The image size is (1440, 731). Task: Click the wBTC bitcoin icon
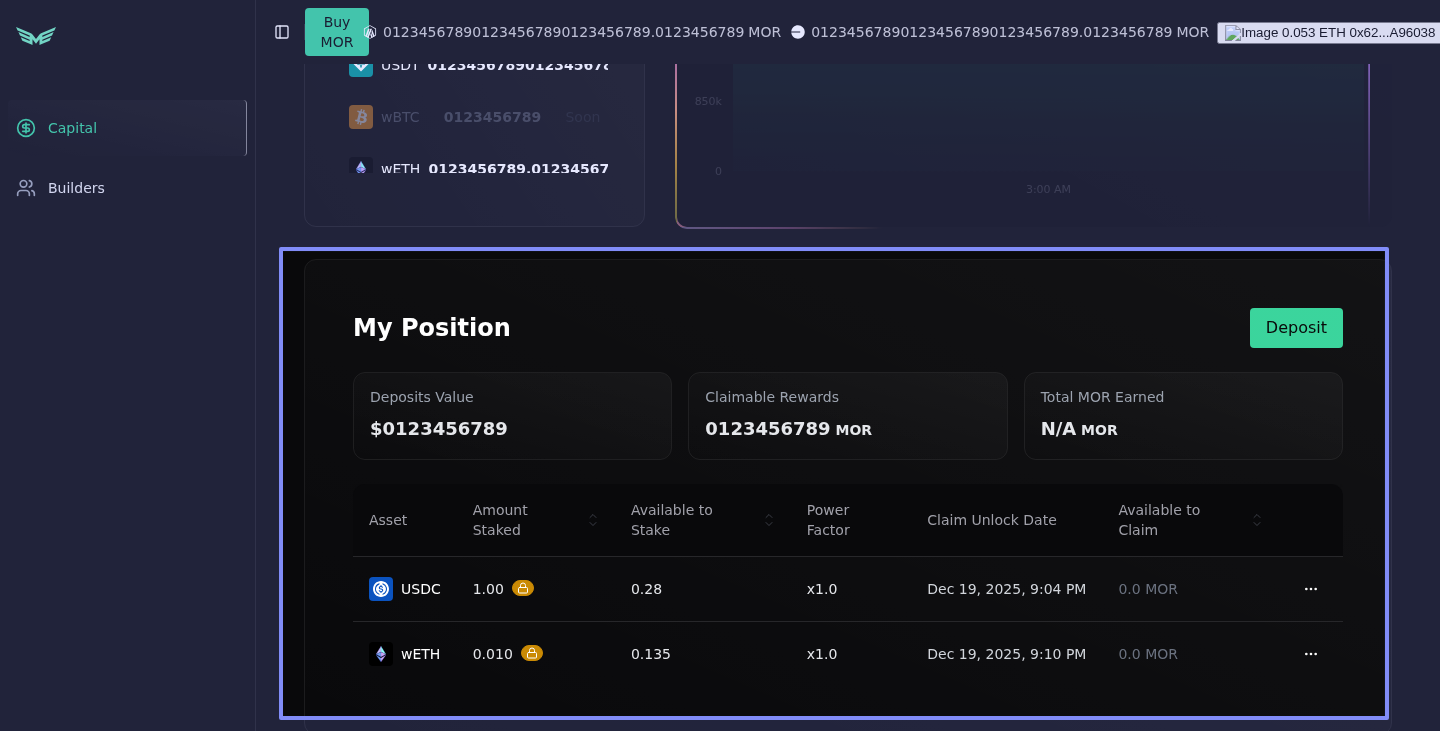[x=361, y=117]
